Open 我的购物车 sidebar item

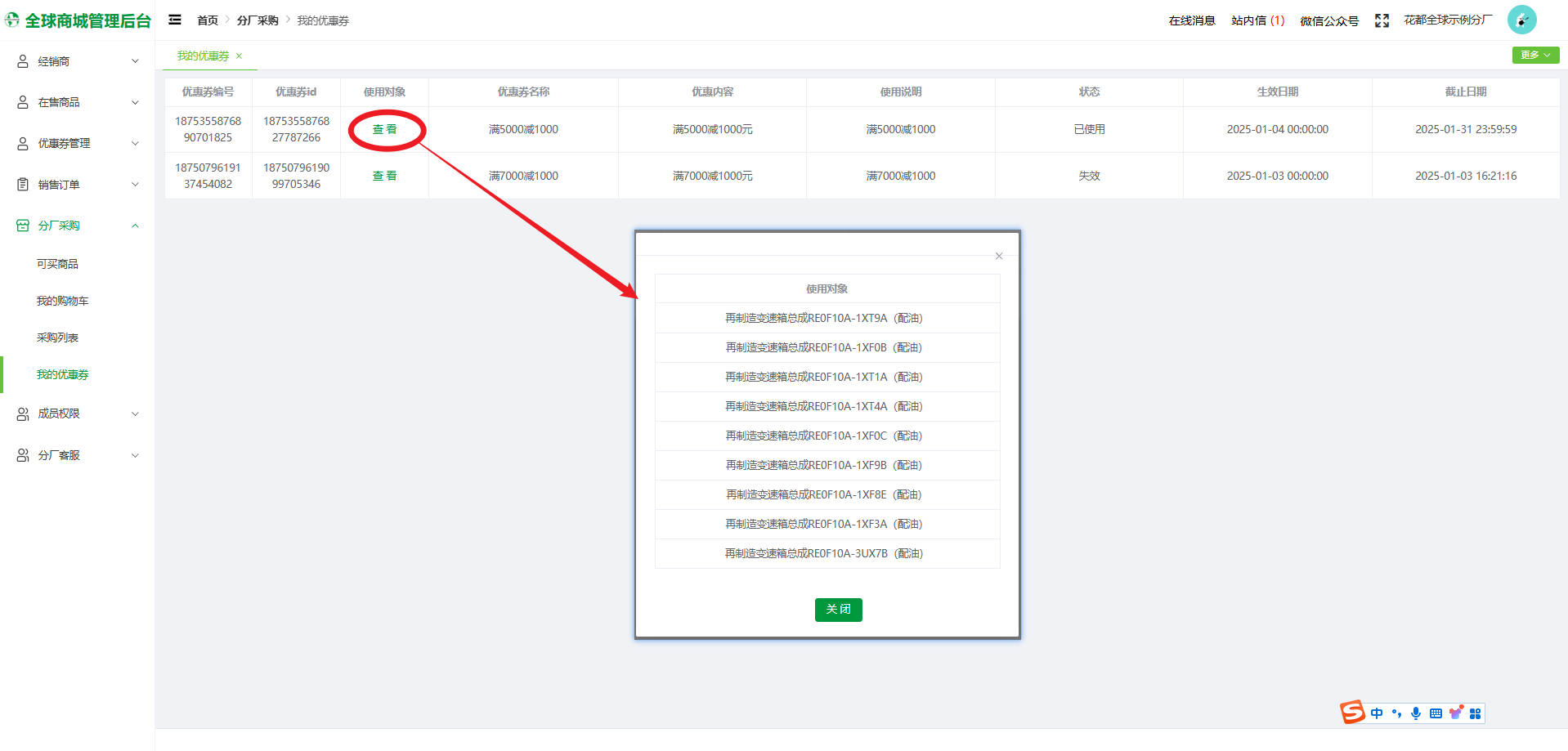point(62,301)
